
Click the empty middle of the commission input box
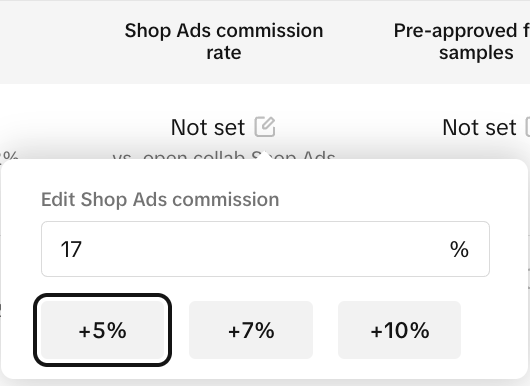(x=265, y=249)
